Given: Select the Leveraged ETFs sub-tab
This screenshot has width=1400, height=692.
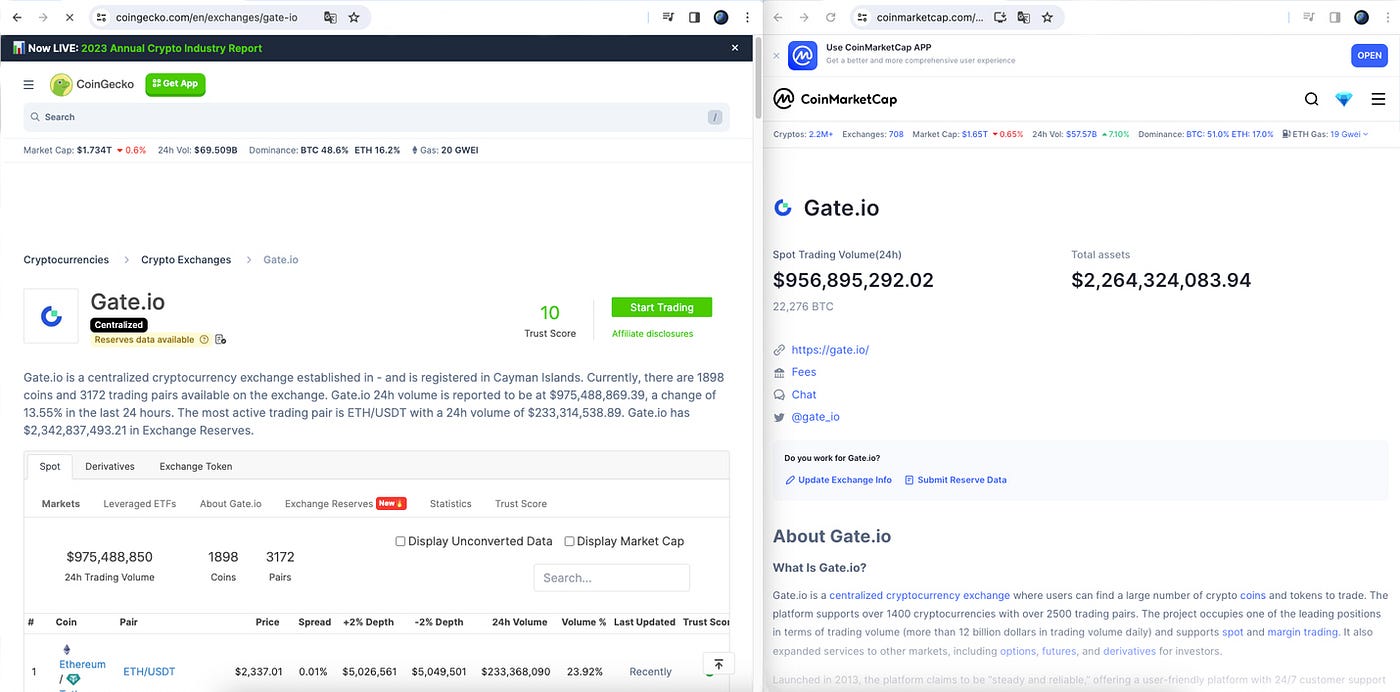Looking at the screenshot, I should pos(140,504).
